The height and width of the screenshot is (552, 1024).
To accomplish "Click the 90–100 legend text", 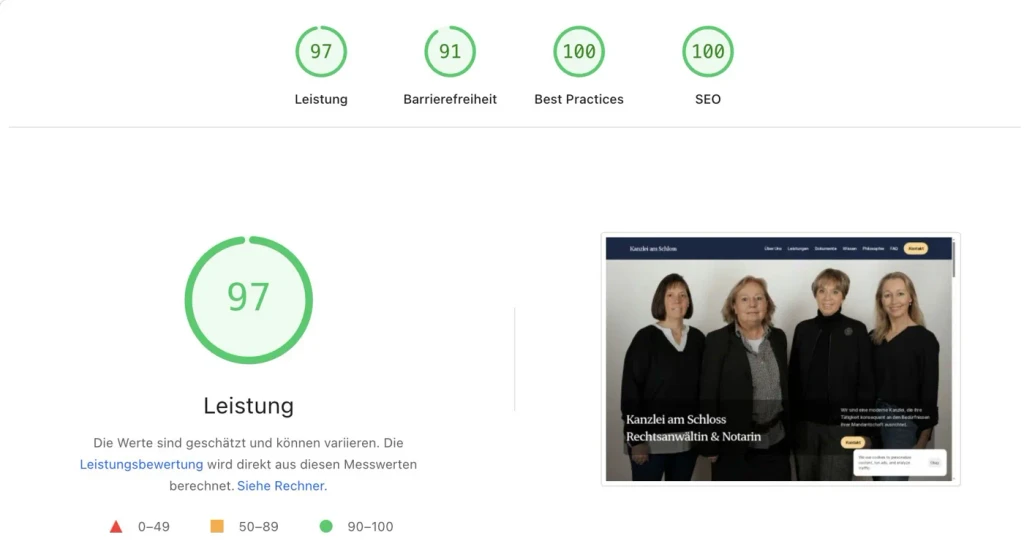I will pyautogui.click(x=370, y=527).
